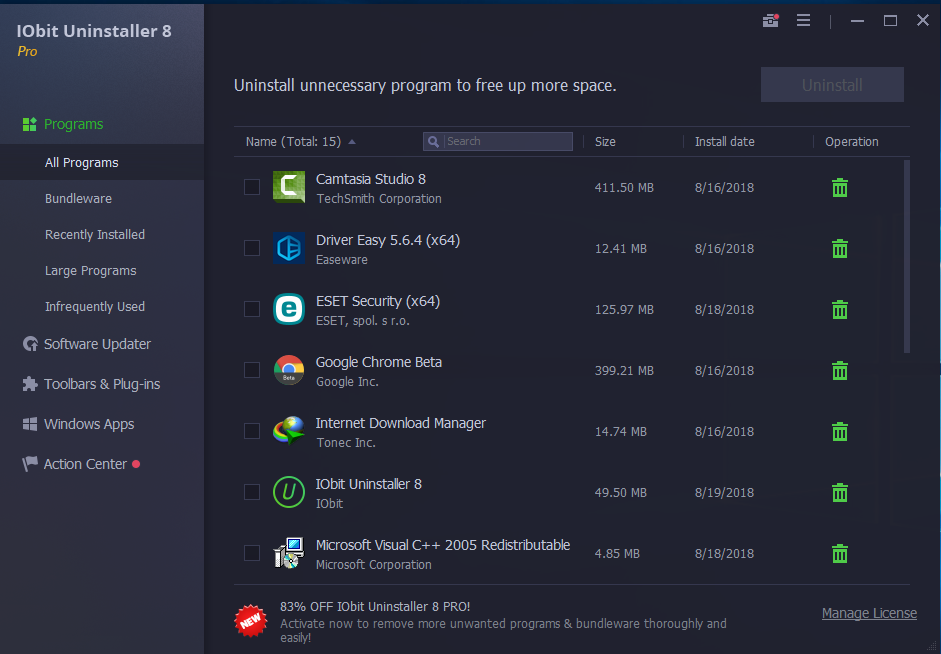The height and width of the screenshot is (654, 941).
Task: Click the 125.97 MB size value
Action: click(624, 310)
